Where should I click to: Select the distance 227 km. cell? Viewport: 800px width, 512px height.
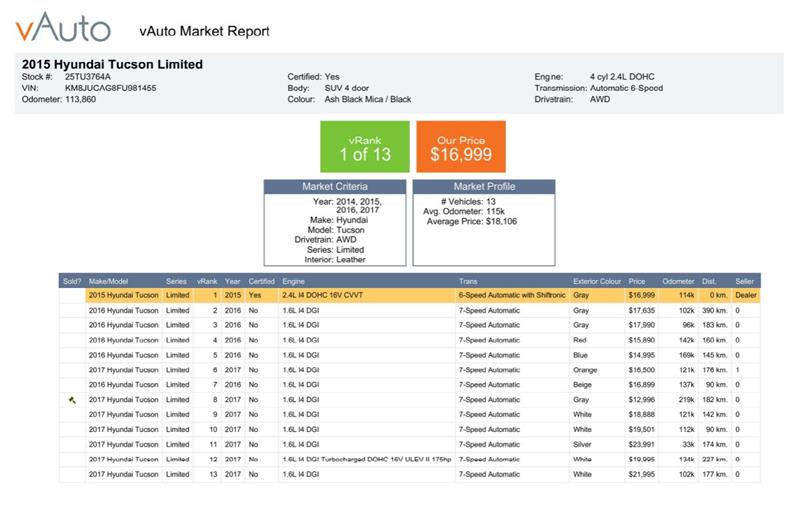[715, 459]
